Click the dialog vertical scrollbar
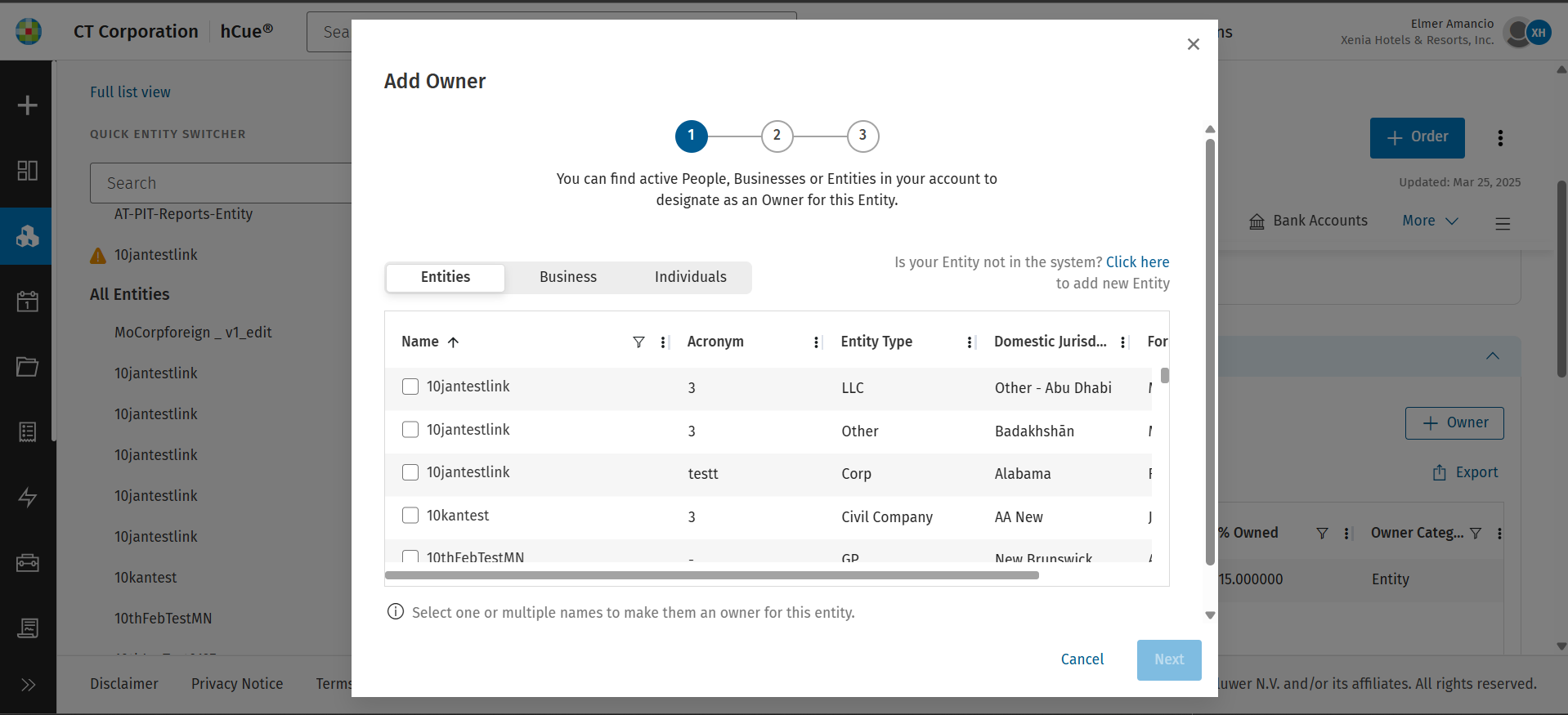The image size is (1568, 715). 1210,351
